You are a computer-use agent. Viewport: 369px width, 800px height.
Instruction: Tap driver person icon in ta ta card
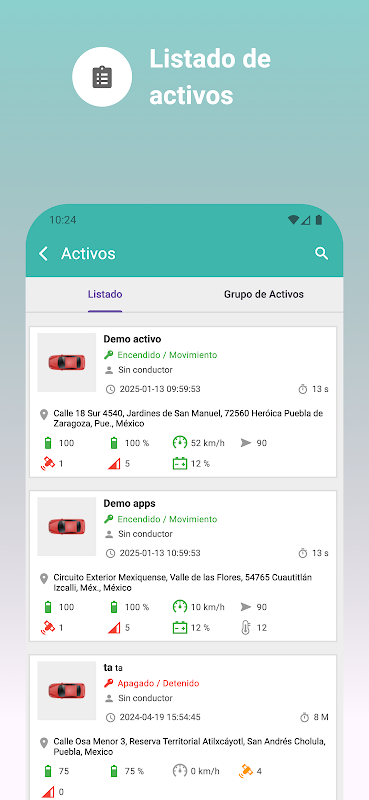click(x=109, y=698)
